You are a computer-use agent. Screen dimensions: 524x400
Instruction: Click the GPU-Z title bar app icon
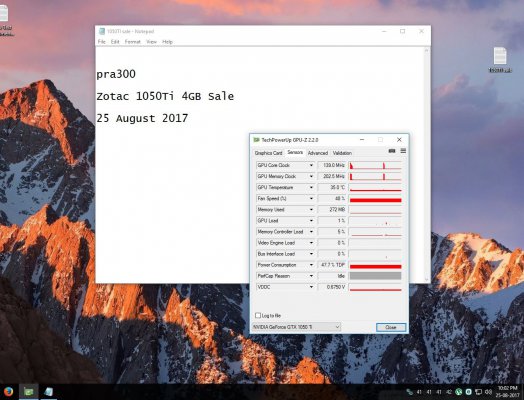click(x=256, y=140)
